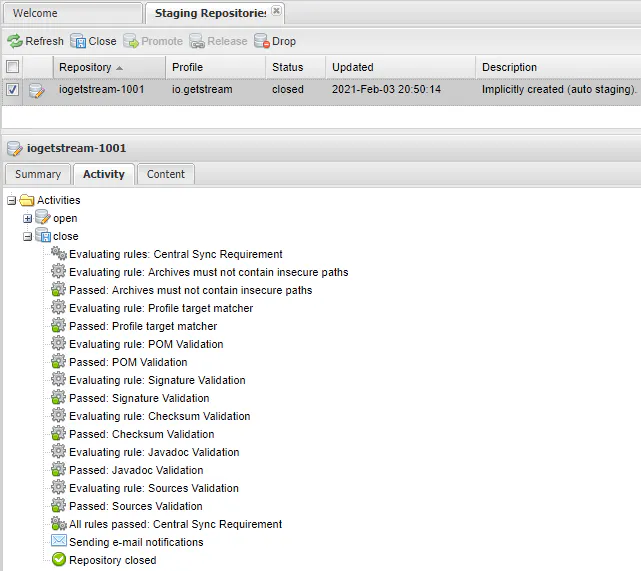
Task: Click green gear icon for Passed: Archives insecure paths
Action: (x=58, y=289)
